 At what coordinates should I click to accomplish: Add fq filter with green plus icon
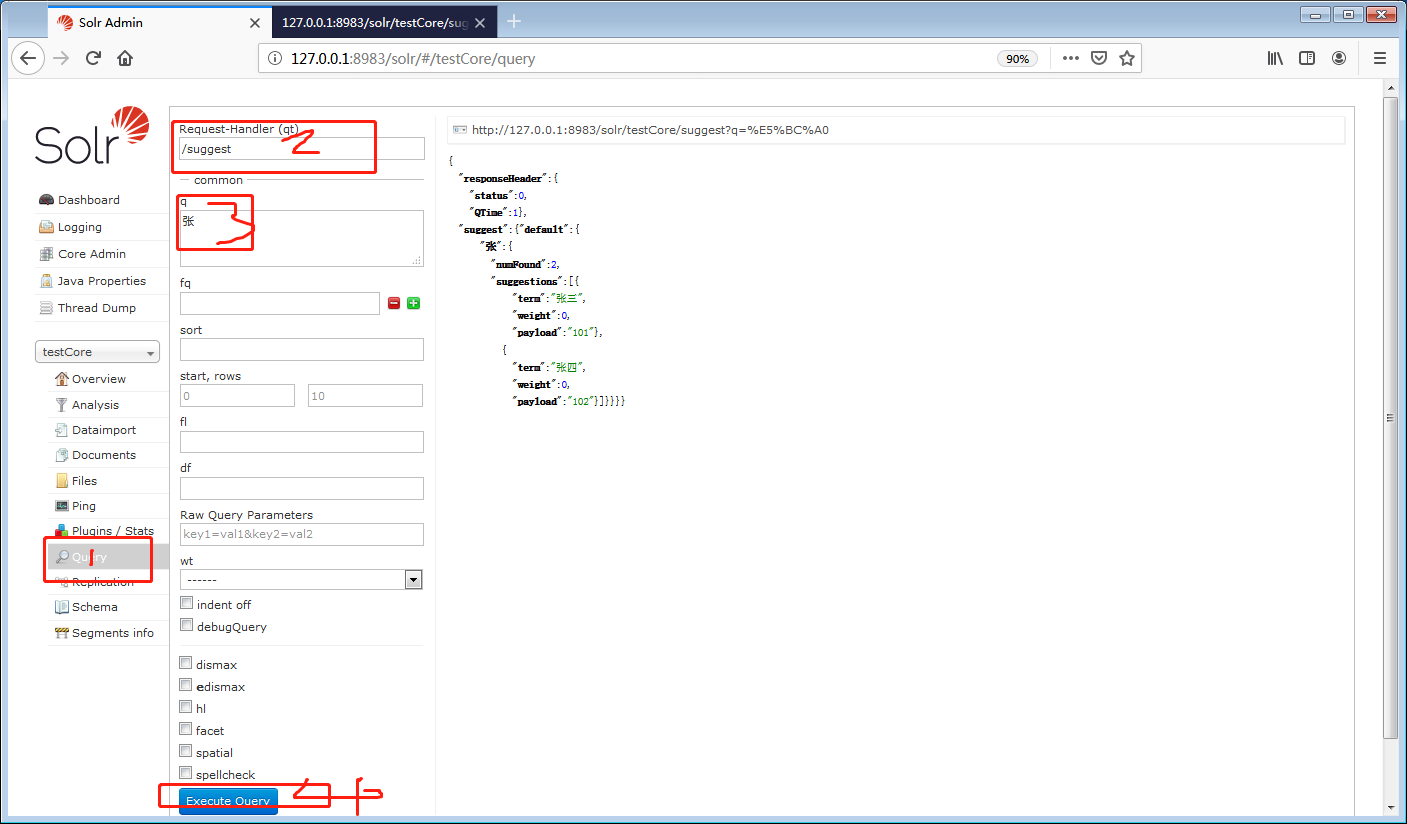(413, 303)
